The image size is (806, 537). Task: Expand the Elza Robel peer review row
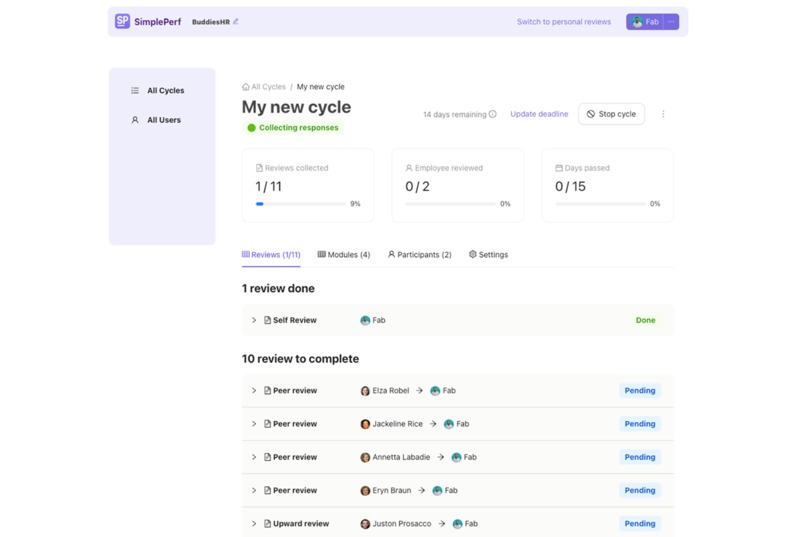tap(254, 391)
